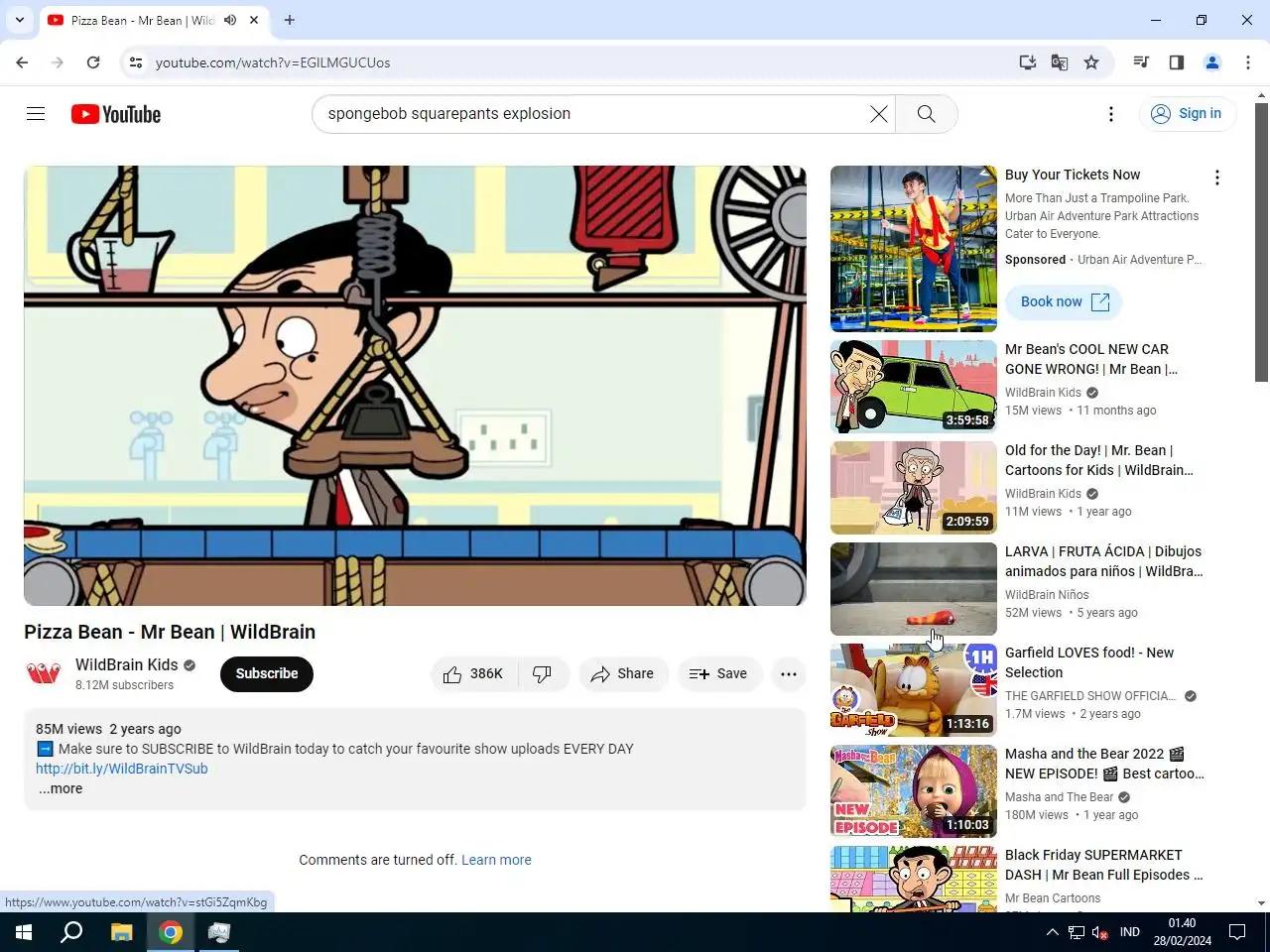Click the magnifier search button
Image resolution: width=1270 pixels, height=952 pixels.
[x=926, y=114]
